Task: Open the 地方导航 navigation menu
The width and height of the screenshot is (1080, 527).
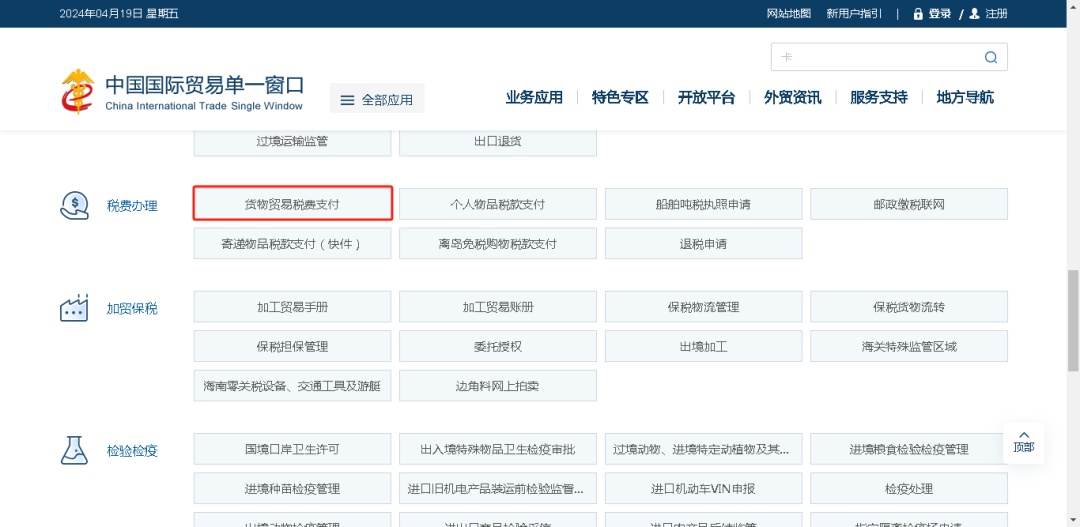Action: (965, 97)
